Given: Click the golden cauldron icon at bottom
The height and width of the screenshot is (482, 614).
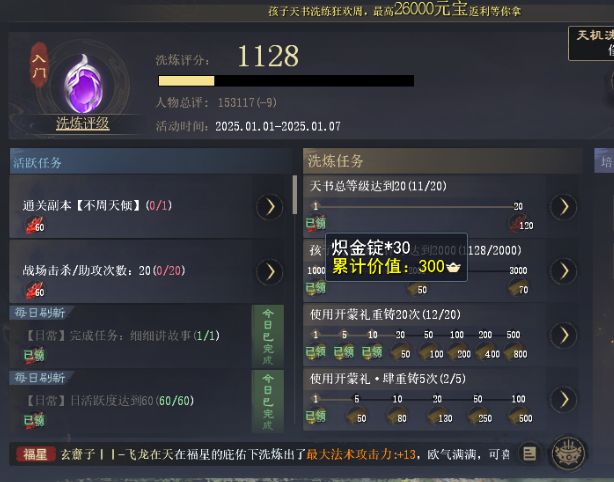Looking at the screenshot, I should (x=569, y=454).
